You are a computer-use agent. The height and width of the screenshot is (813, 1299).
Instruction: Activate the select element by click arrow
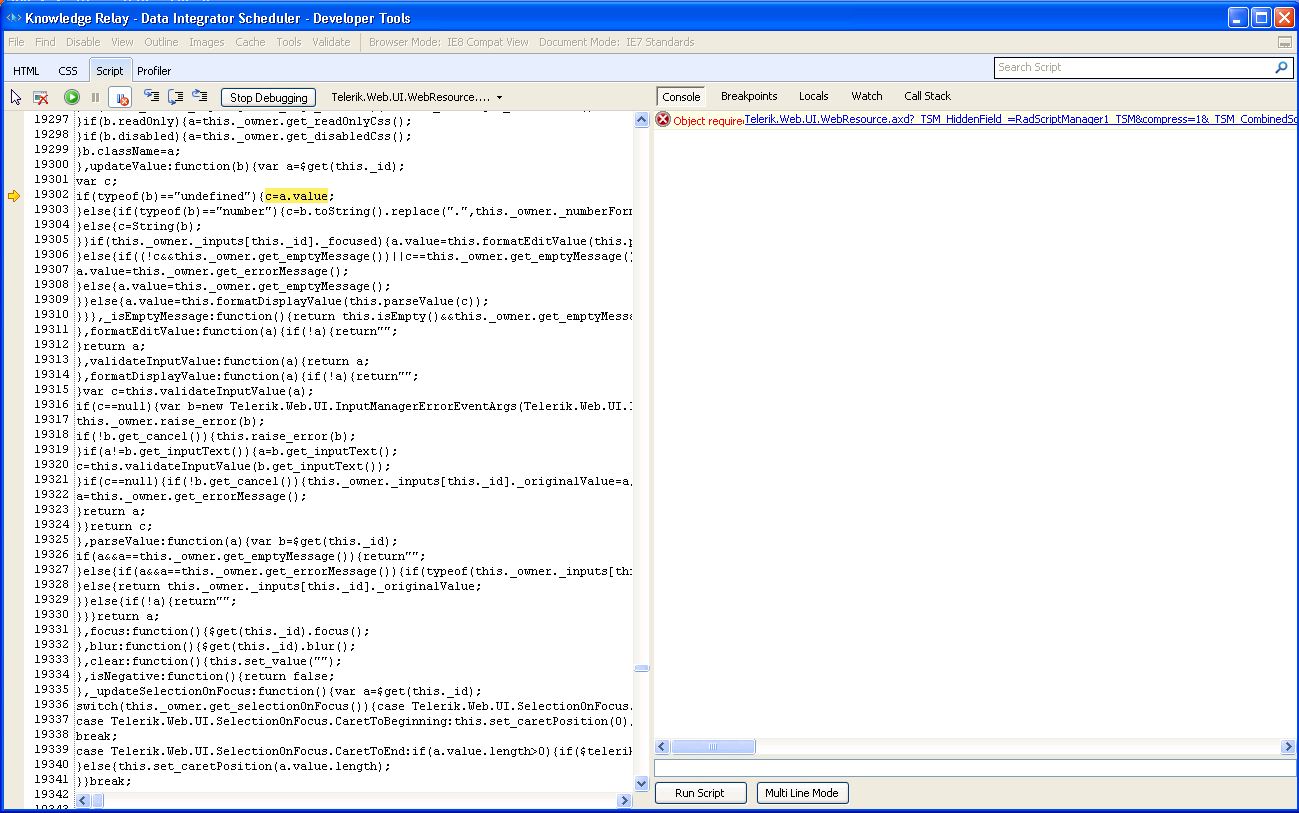(x=16, y=97)
